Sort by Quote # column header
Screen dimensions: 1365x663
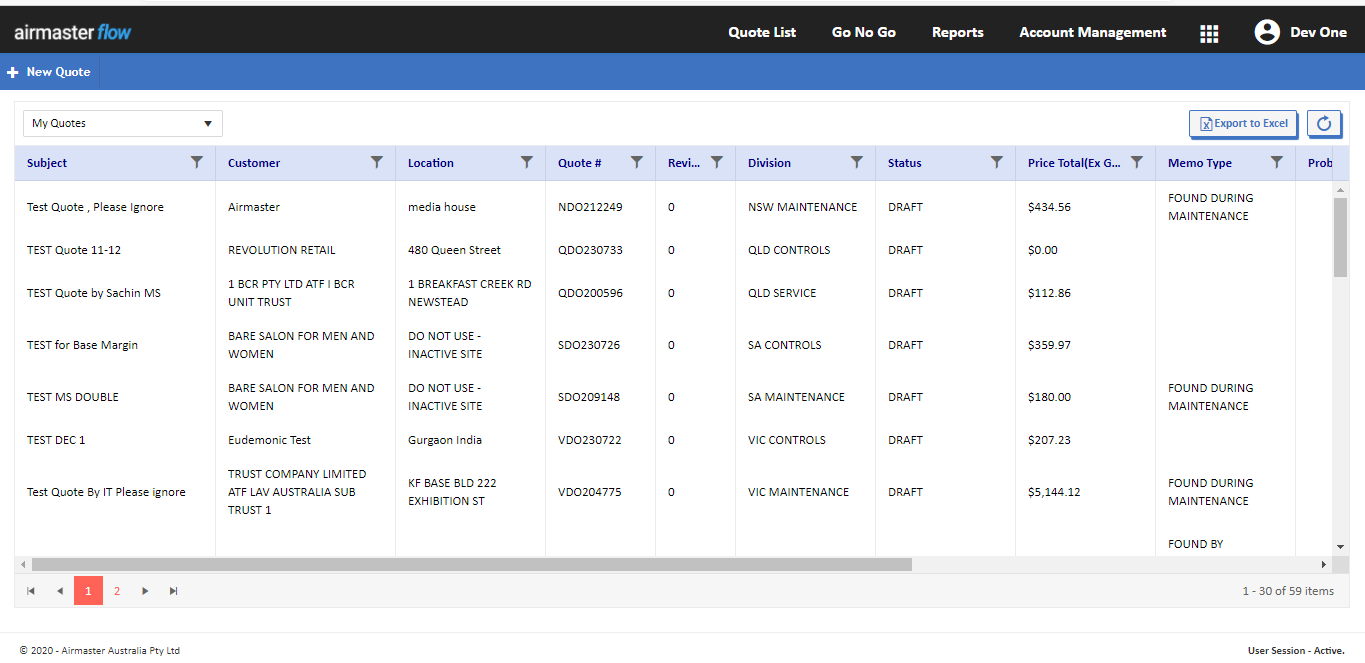(580, 163)
